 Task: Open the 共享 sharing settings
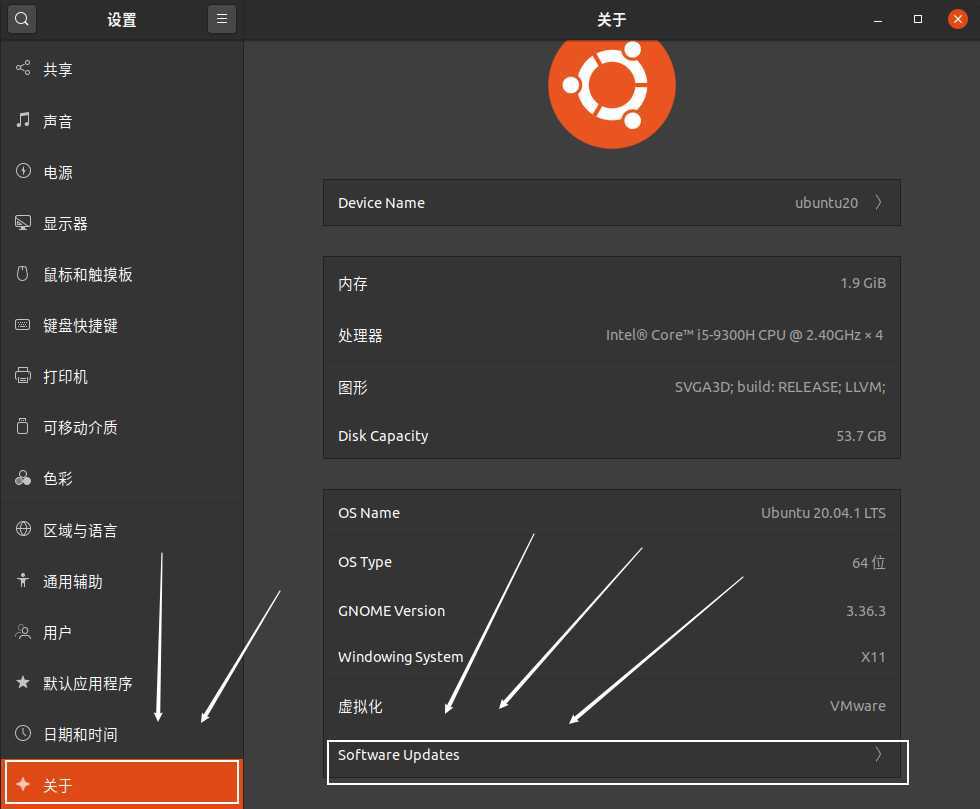pyautogui.click(x=122, y=69)
